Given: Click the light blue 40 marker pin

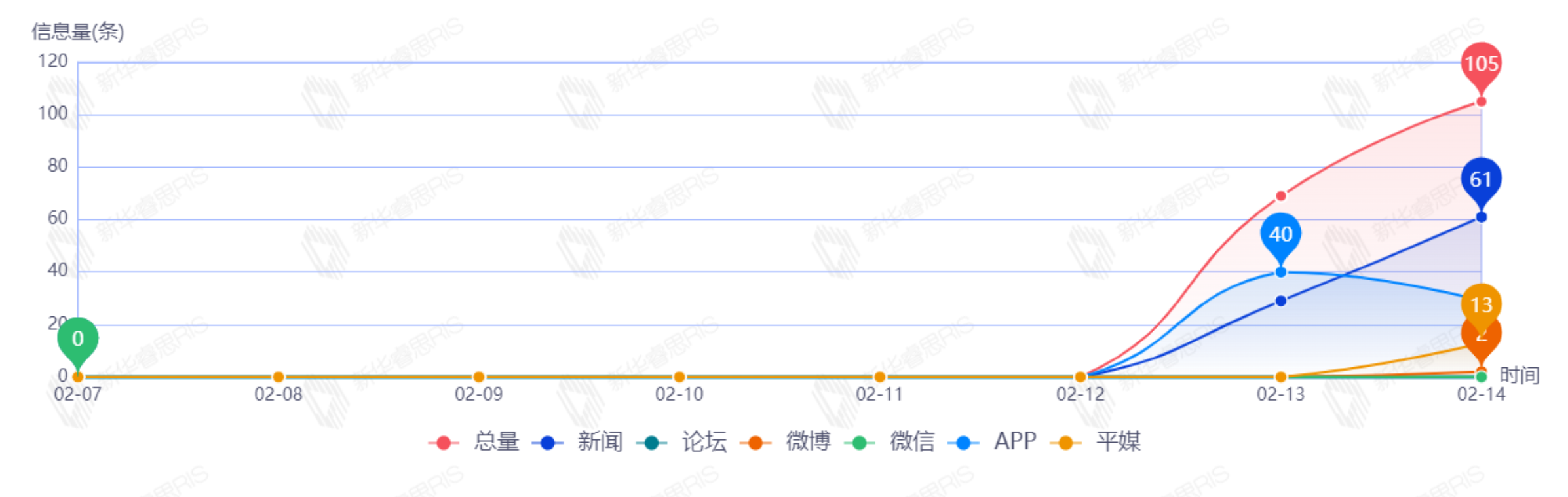Looking at the screenshot, I should 1280,234.
